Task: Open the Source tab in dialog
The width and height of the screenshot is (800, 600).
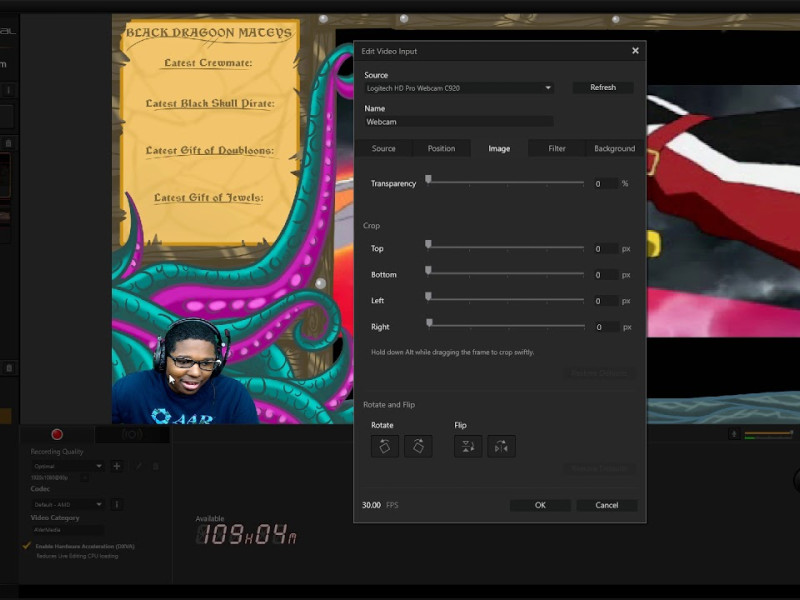Action: pyautogui.click(x=384, y=148)
